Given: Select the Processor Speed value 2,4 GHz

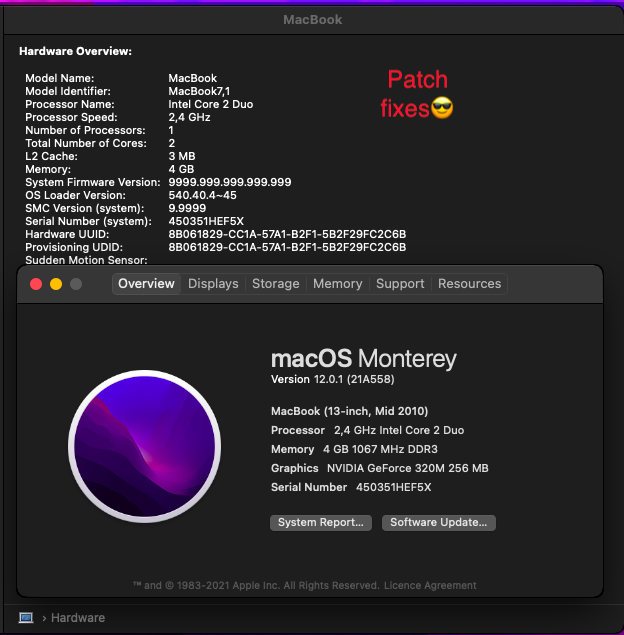Looking at the screenshot, I should pyautogui.click(x=189, y=117).
